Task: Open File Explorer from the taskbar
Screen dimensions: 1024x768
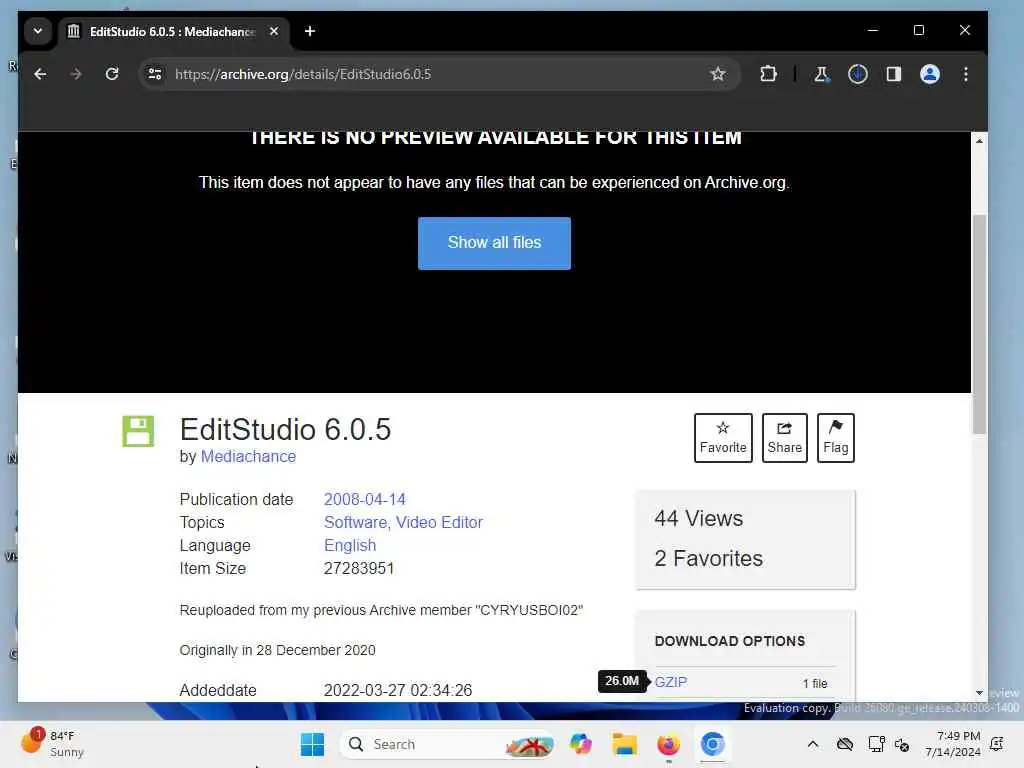Action: click(624, 744)
